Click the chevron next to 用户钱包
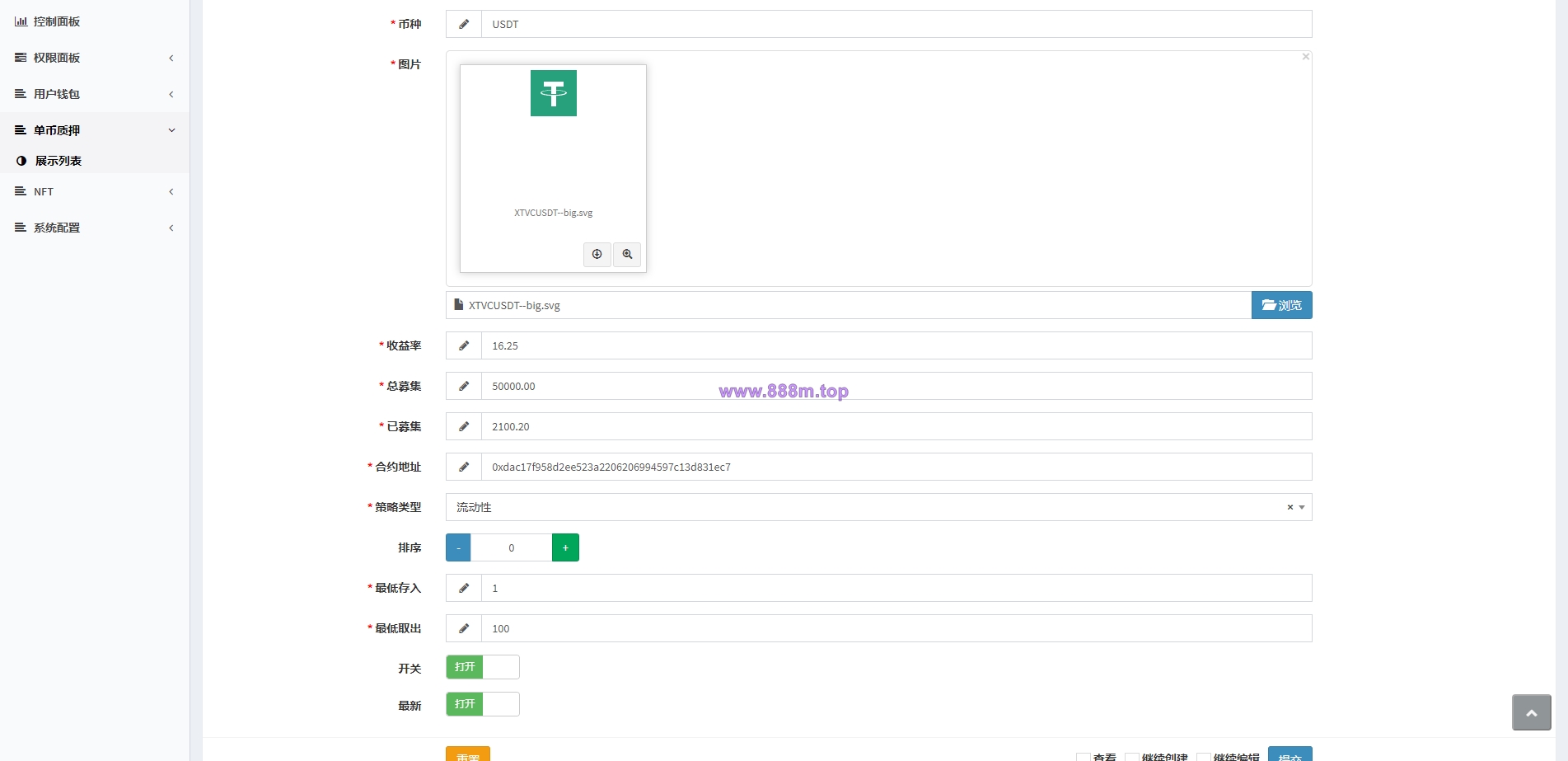Viewport: 1568px width, 761px height. [171, 94]
